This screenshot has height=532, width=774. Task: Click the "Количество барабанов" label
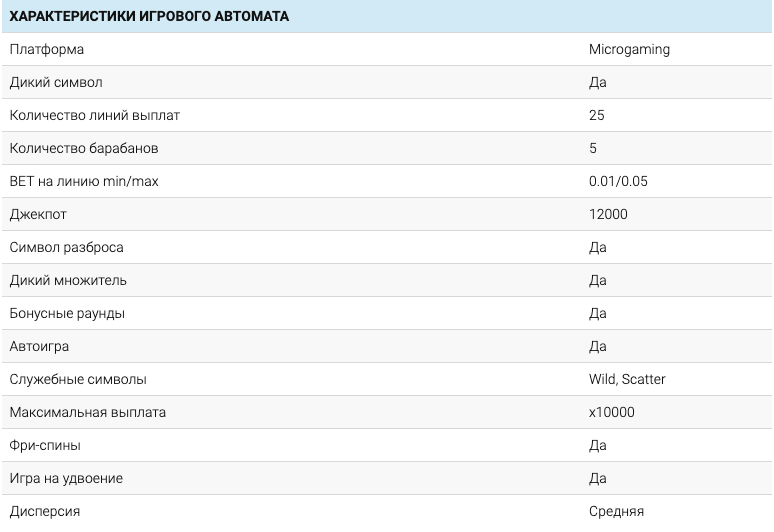click(84, 148)
